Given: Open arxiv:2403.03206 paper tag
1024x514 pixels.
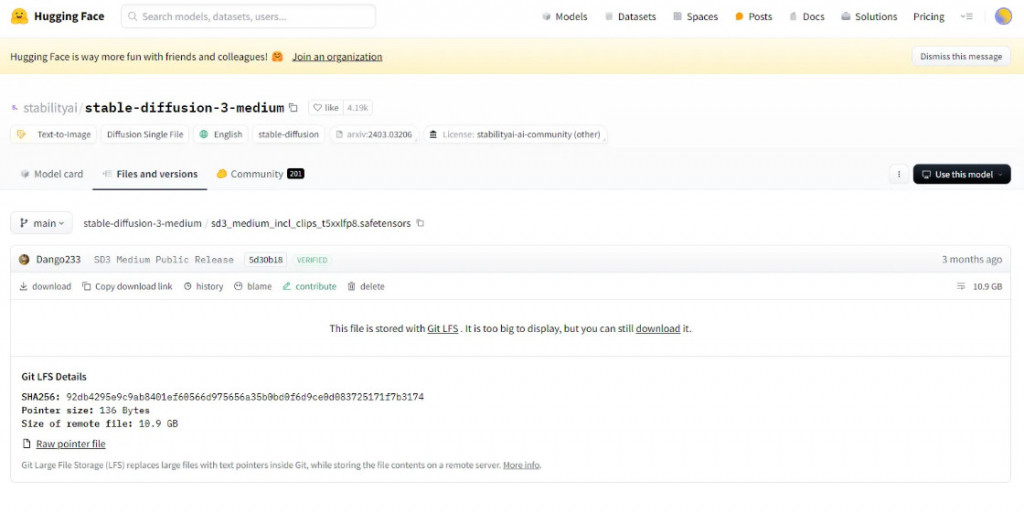Looking at the screenshot, I should point(374,135).
